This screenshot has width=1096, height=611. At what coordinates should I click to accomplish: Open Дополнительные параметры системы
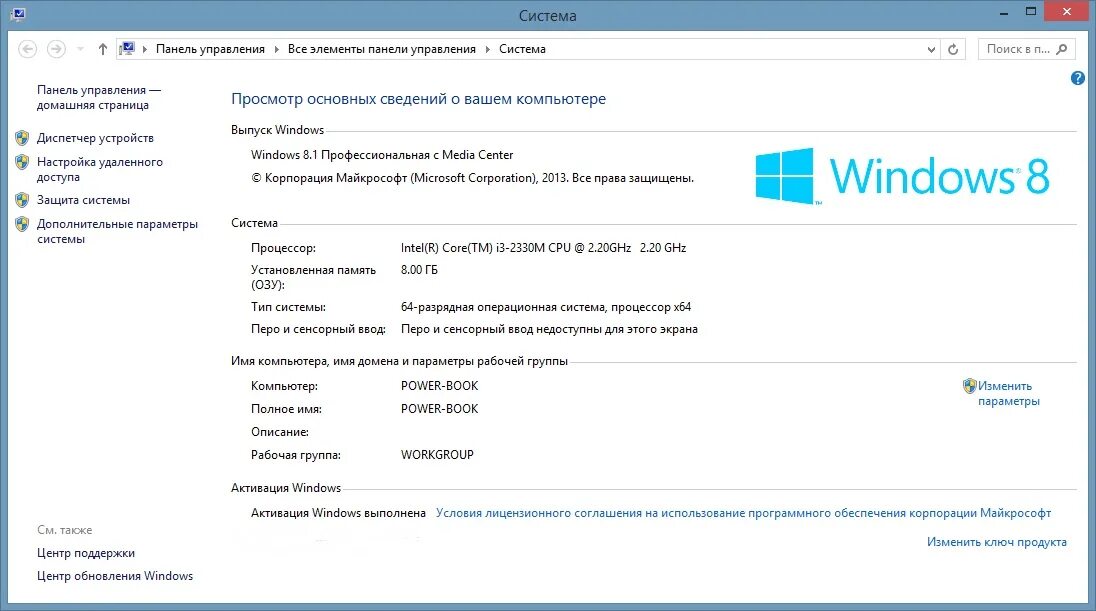click(117, 231)
